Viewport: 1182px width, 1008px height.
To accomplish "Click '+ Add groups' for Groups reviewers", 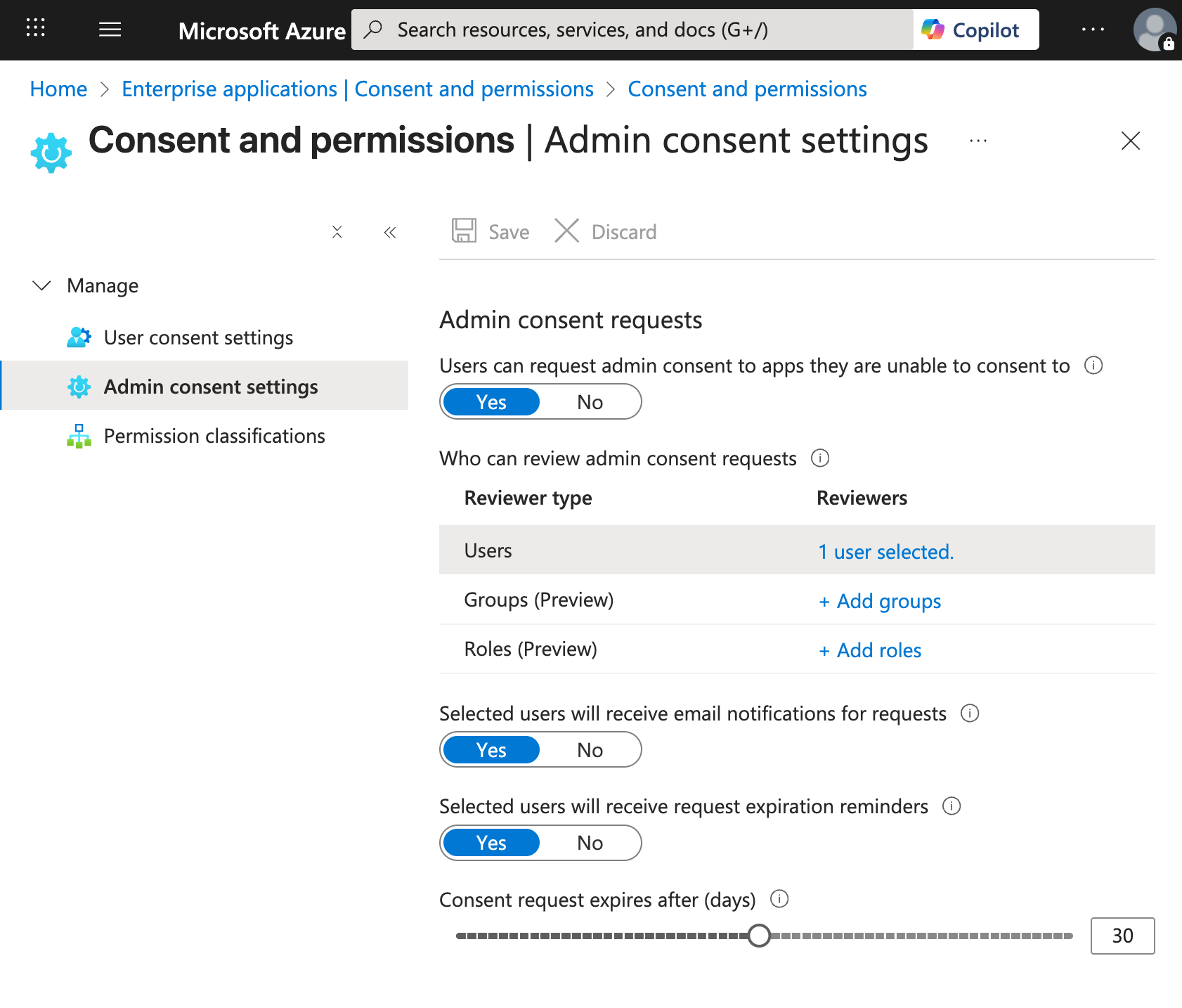I will pos(879,601).
